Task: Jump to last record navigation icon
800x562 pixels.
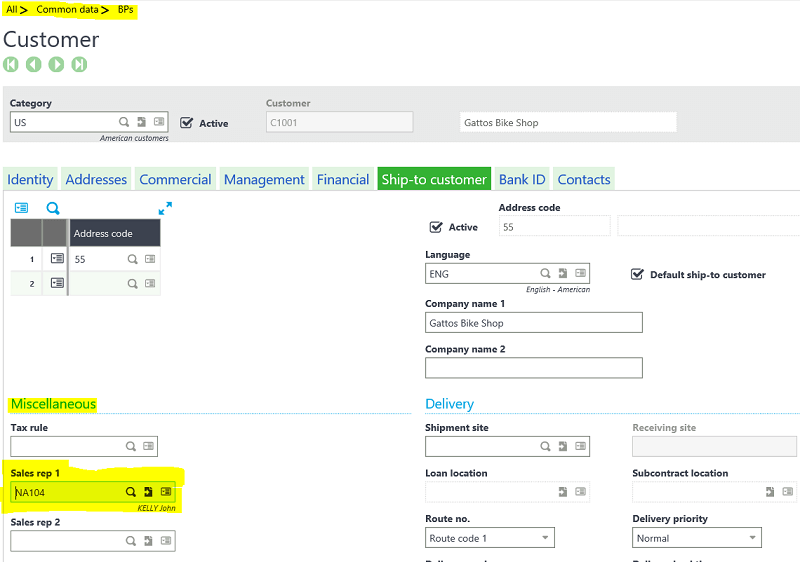Action: (79, 64)
